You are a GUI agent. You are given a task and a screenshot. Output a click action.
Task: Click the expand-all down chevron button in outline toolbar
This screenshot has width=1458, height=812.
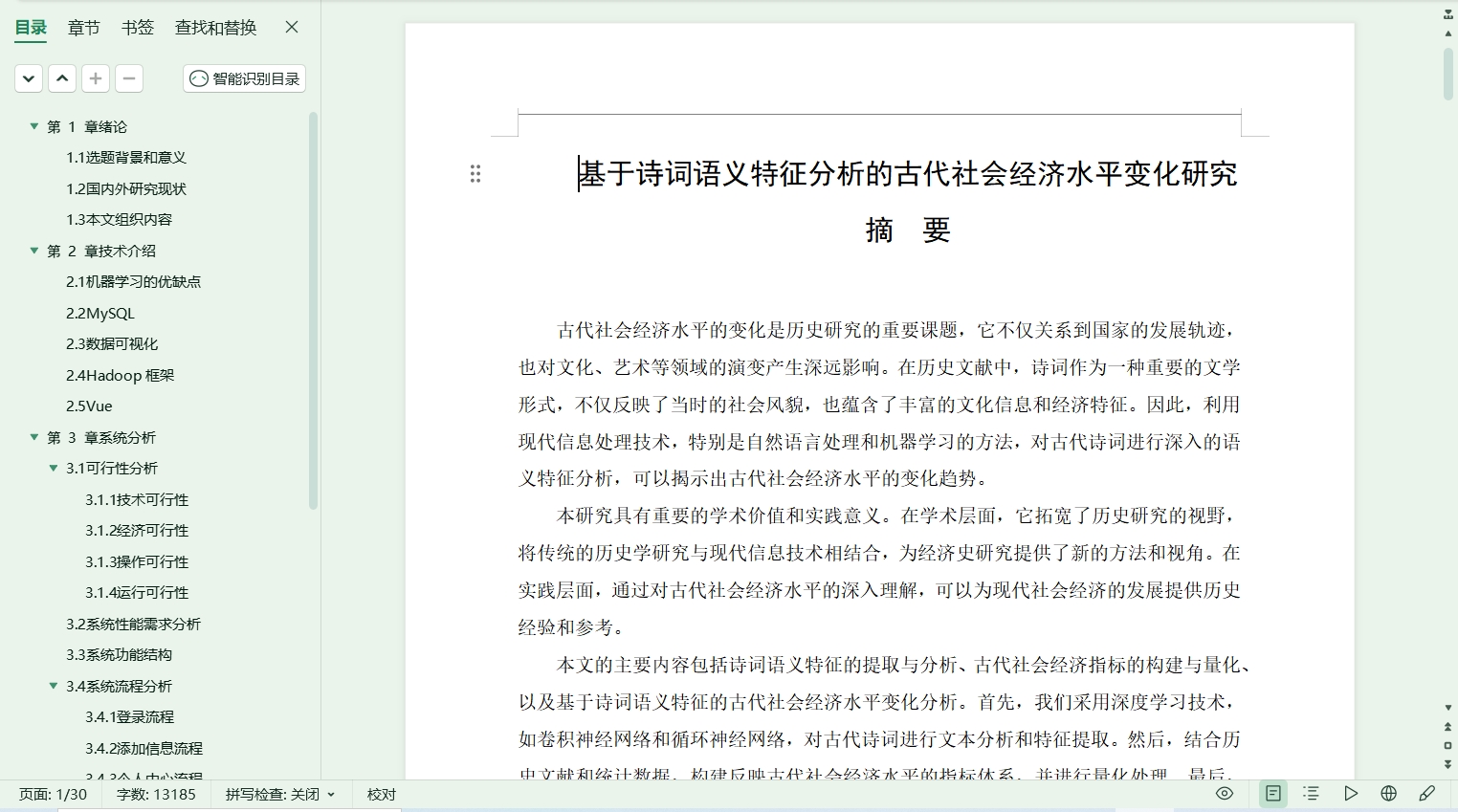tap(29, 78)
